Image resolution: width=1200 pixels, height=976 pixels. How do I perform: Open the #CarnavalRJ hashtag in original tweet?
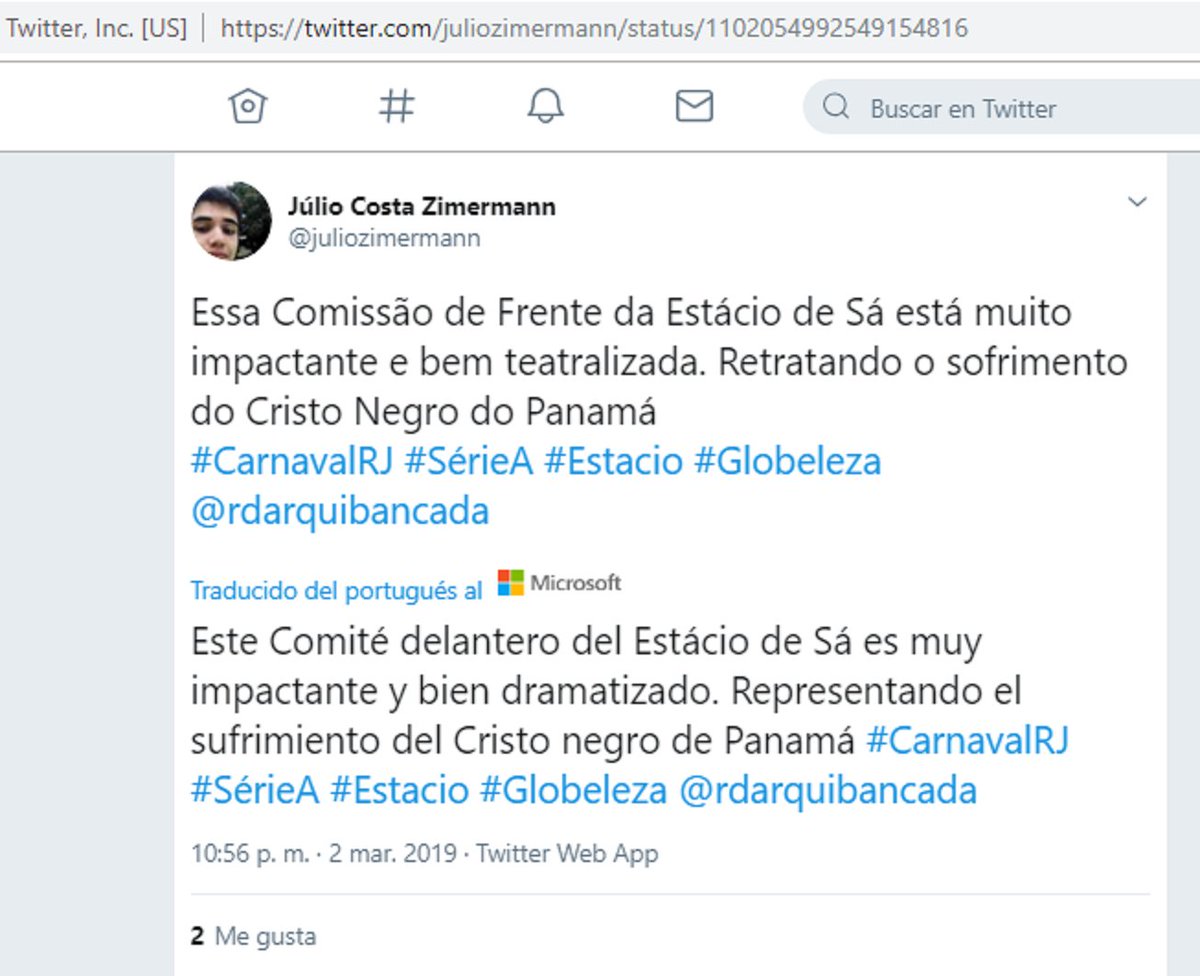click(292, 462)
